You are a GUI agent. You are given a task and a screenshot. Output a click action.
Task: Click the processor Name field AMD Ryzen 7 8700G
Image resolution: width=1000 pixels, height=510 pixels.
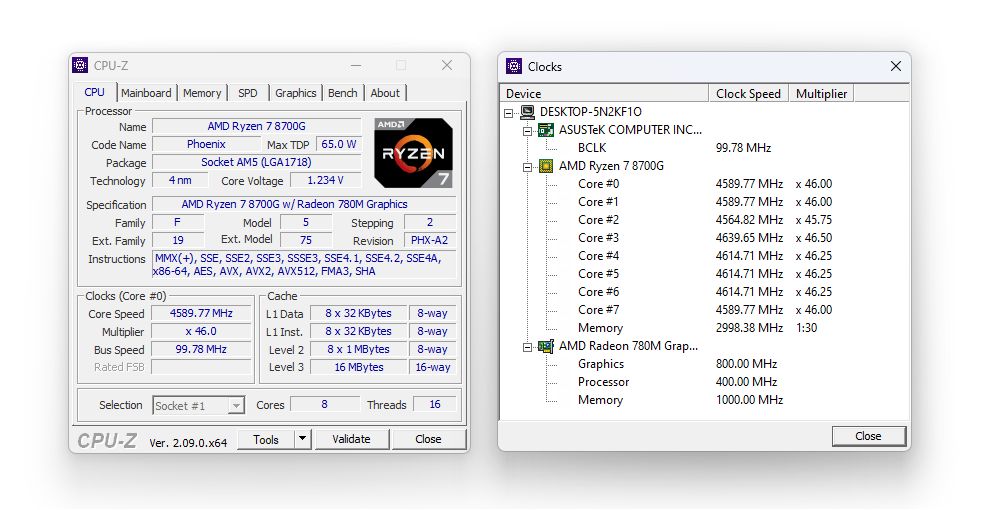pyautogui.click(x=256, y=126)
